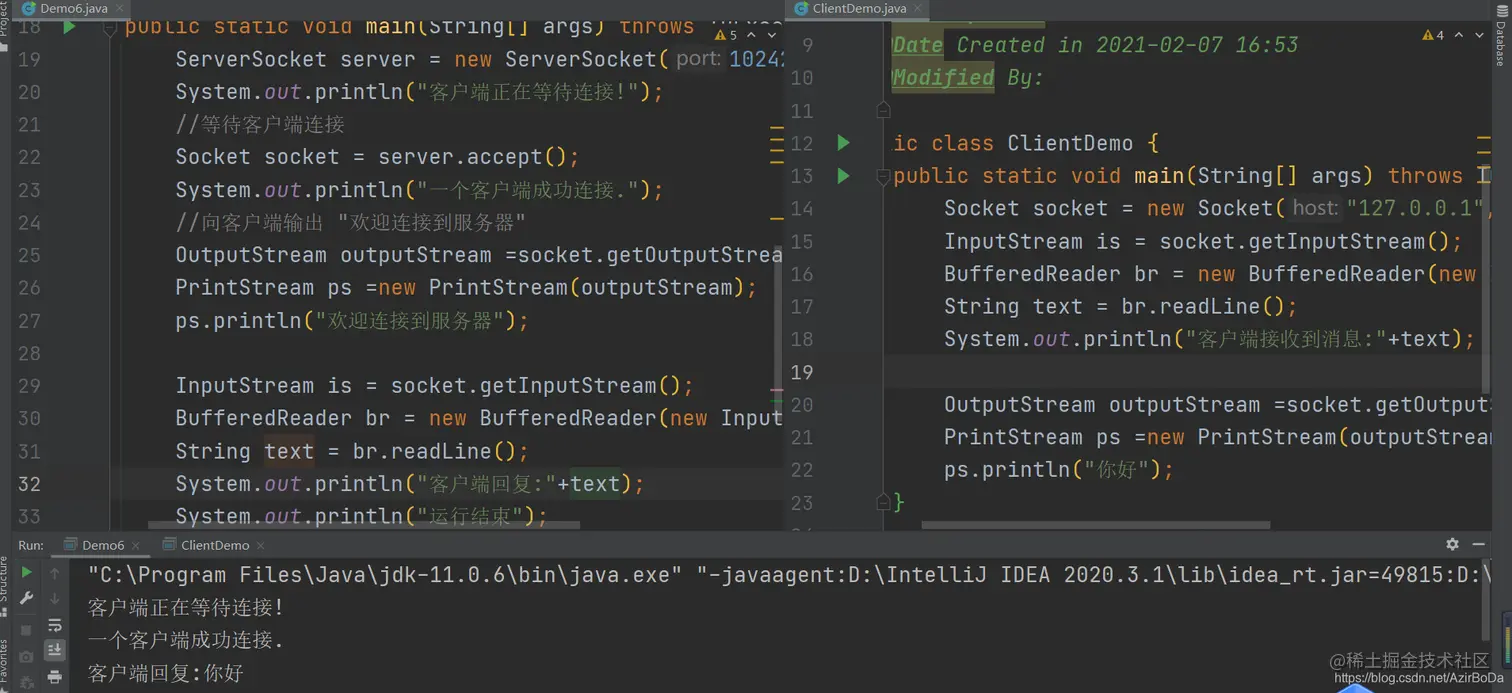1512x693 pixels.
Task: Click console output '客户端回复:你好'
Action: click(x=166, y=673)
